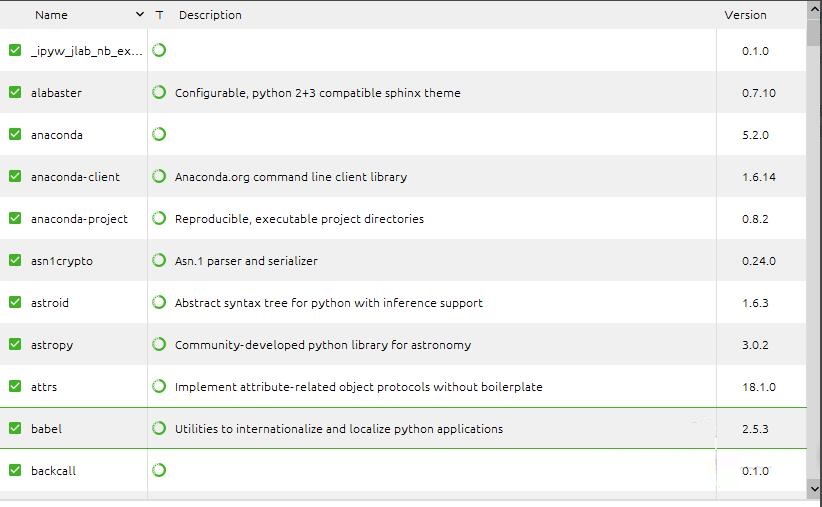Screen dimensions: 822x507
Task: Toggle the astropy package checkbox
Action: coord(15,344)
